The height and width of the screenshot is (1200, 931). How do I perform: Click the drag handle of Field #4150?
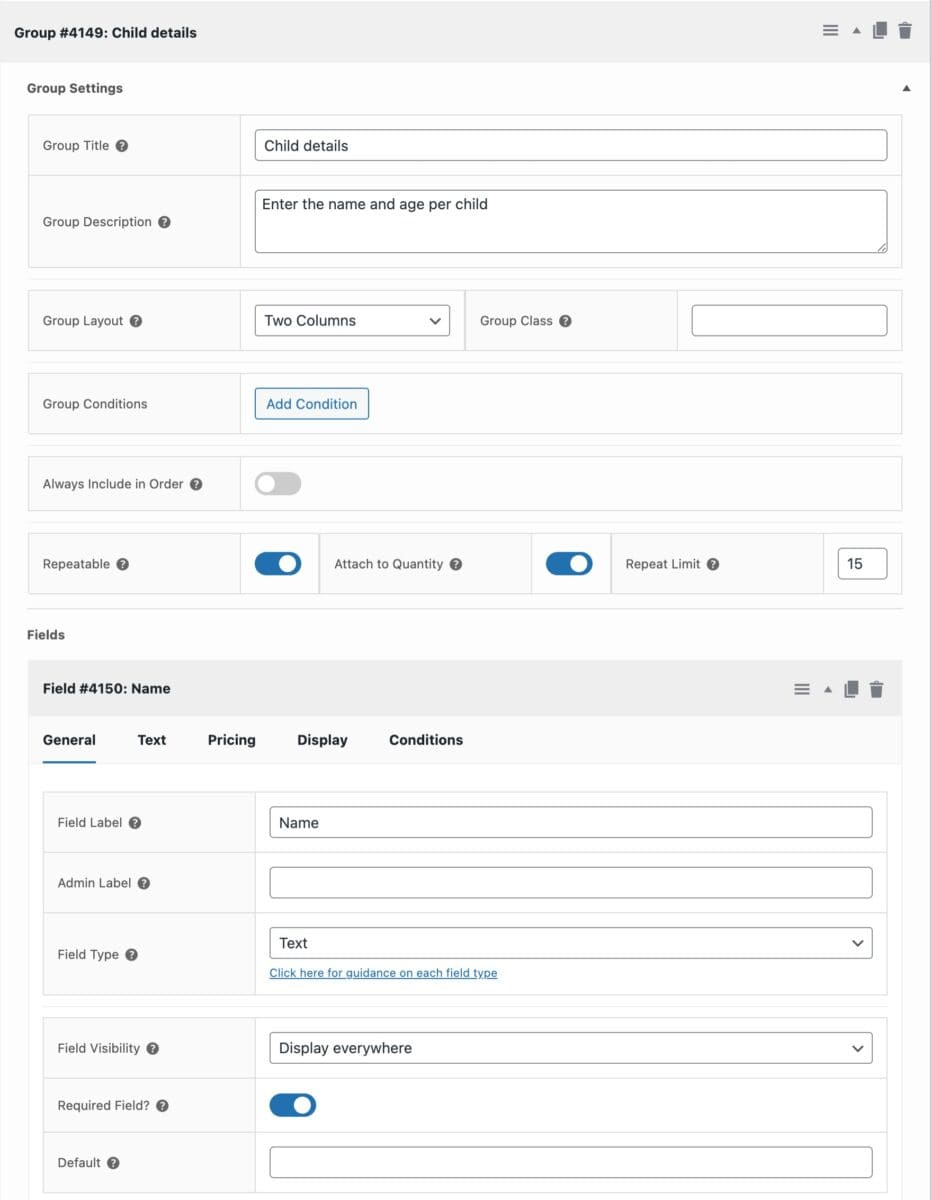(x=801, y=688)
